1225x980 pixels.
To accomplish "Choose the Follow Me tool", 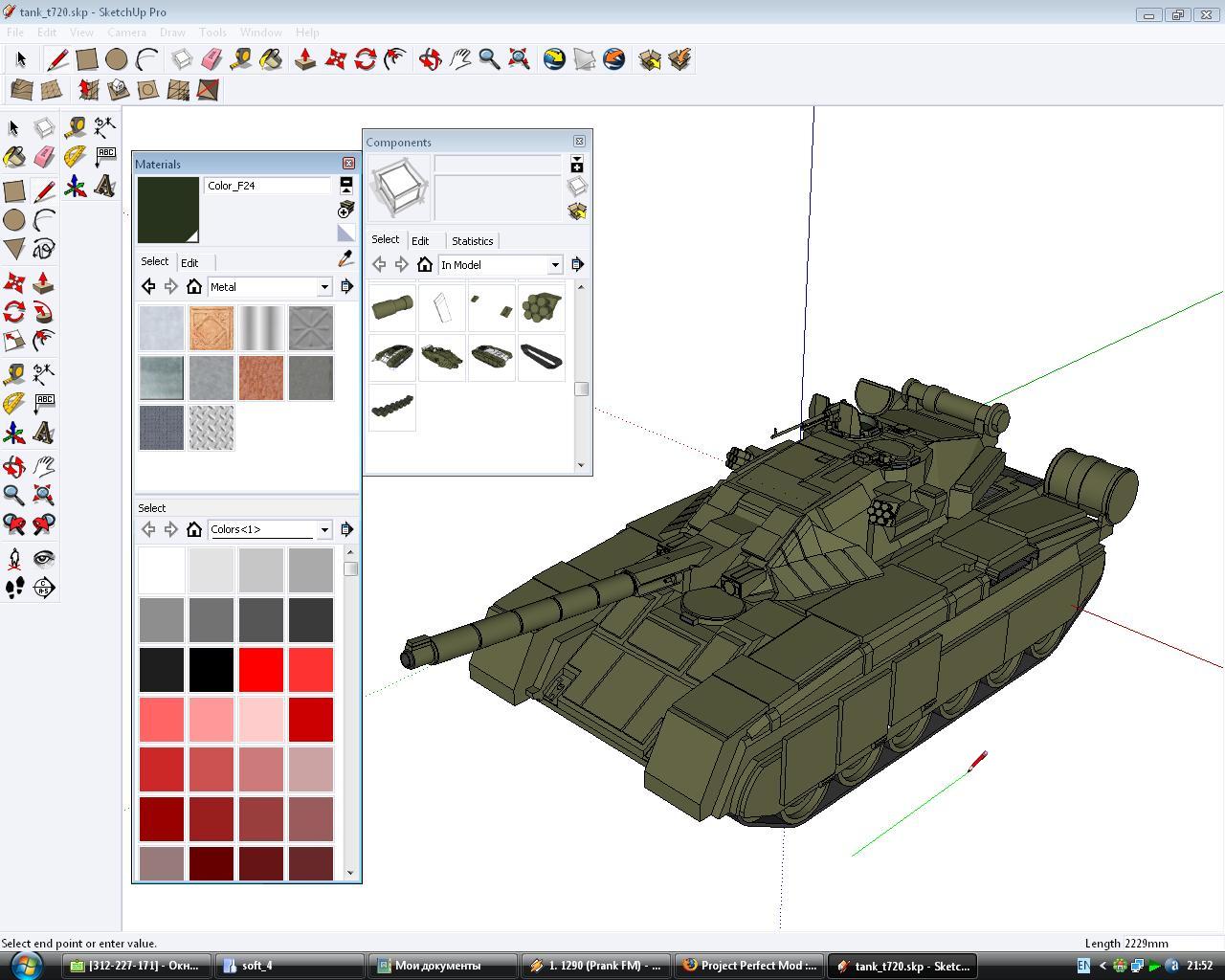I will 44,311.
